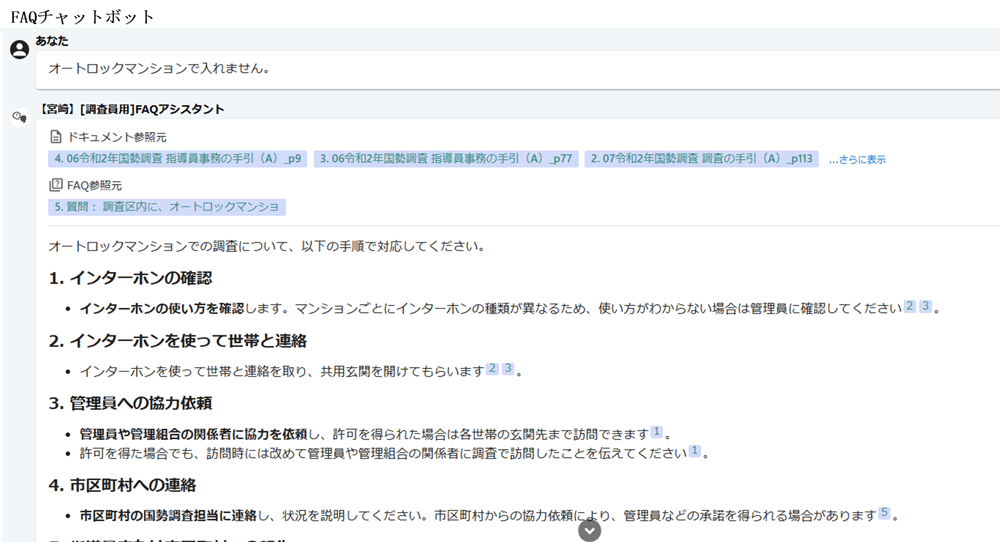Click citation badge 5 in 市区町村への連絡 bullet

[884, 514]
